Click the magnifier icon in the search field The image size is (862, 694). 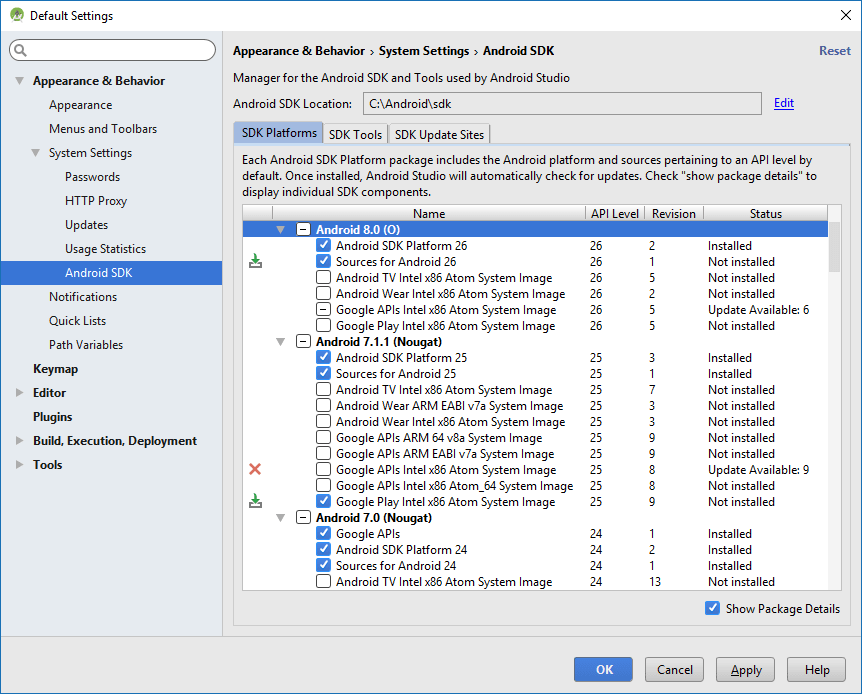coord(21,49)
